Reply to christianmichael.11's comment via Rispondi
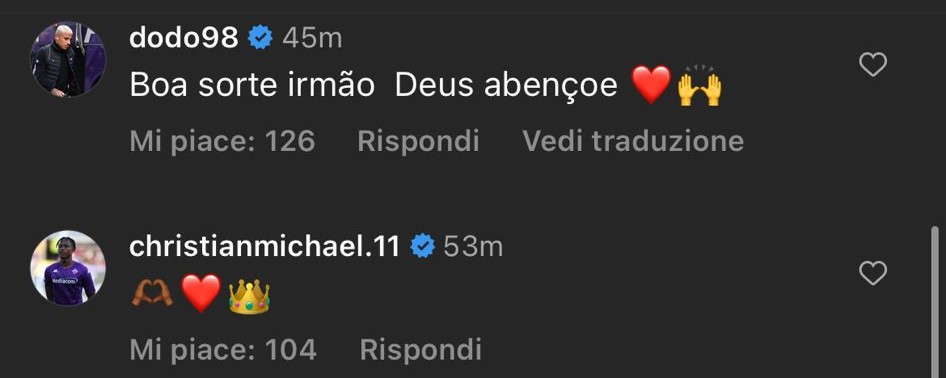946x378 pixels. coord(421,350)
